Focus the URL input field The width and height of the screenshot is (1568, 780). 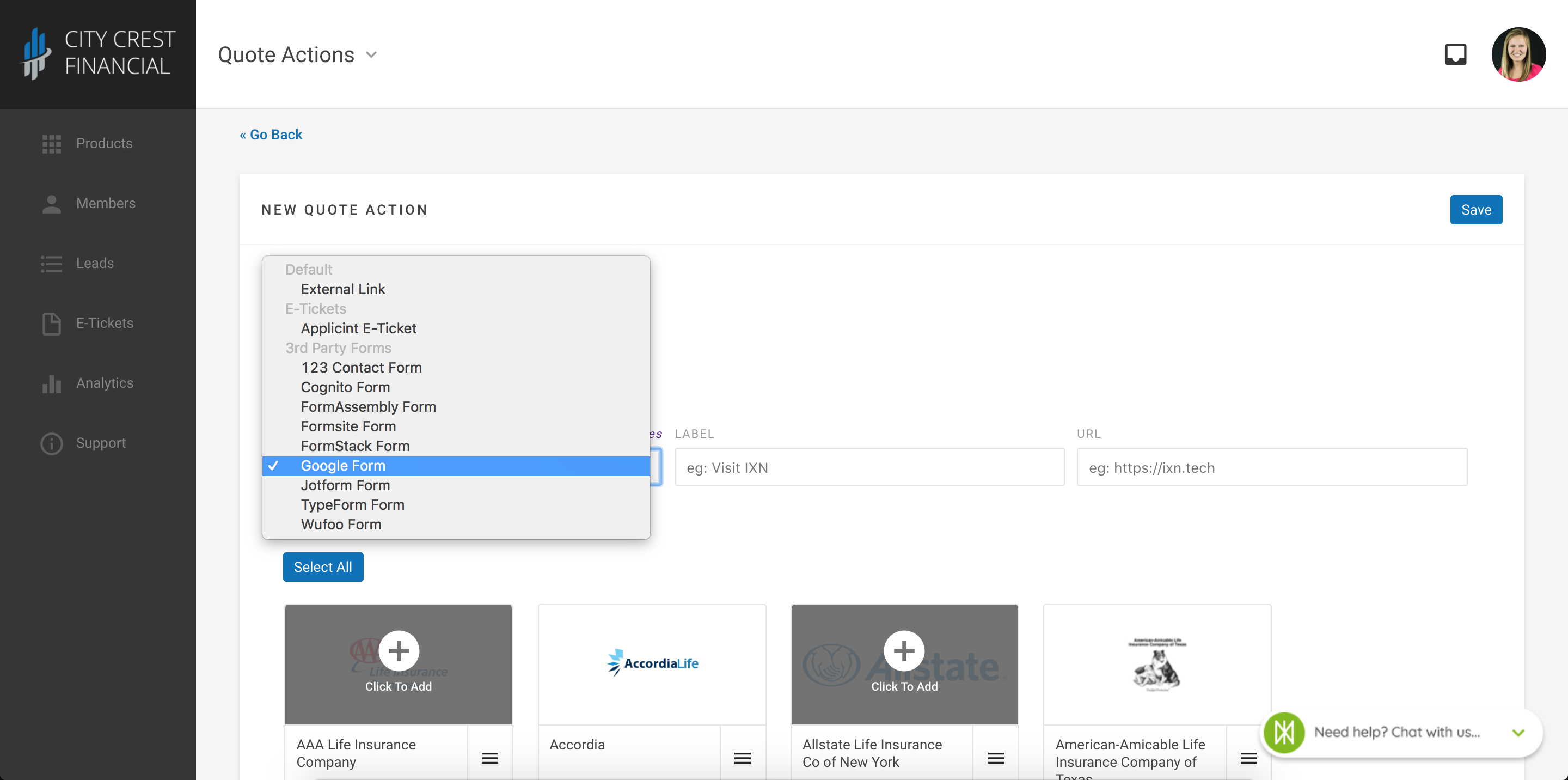(1272, 467)
